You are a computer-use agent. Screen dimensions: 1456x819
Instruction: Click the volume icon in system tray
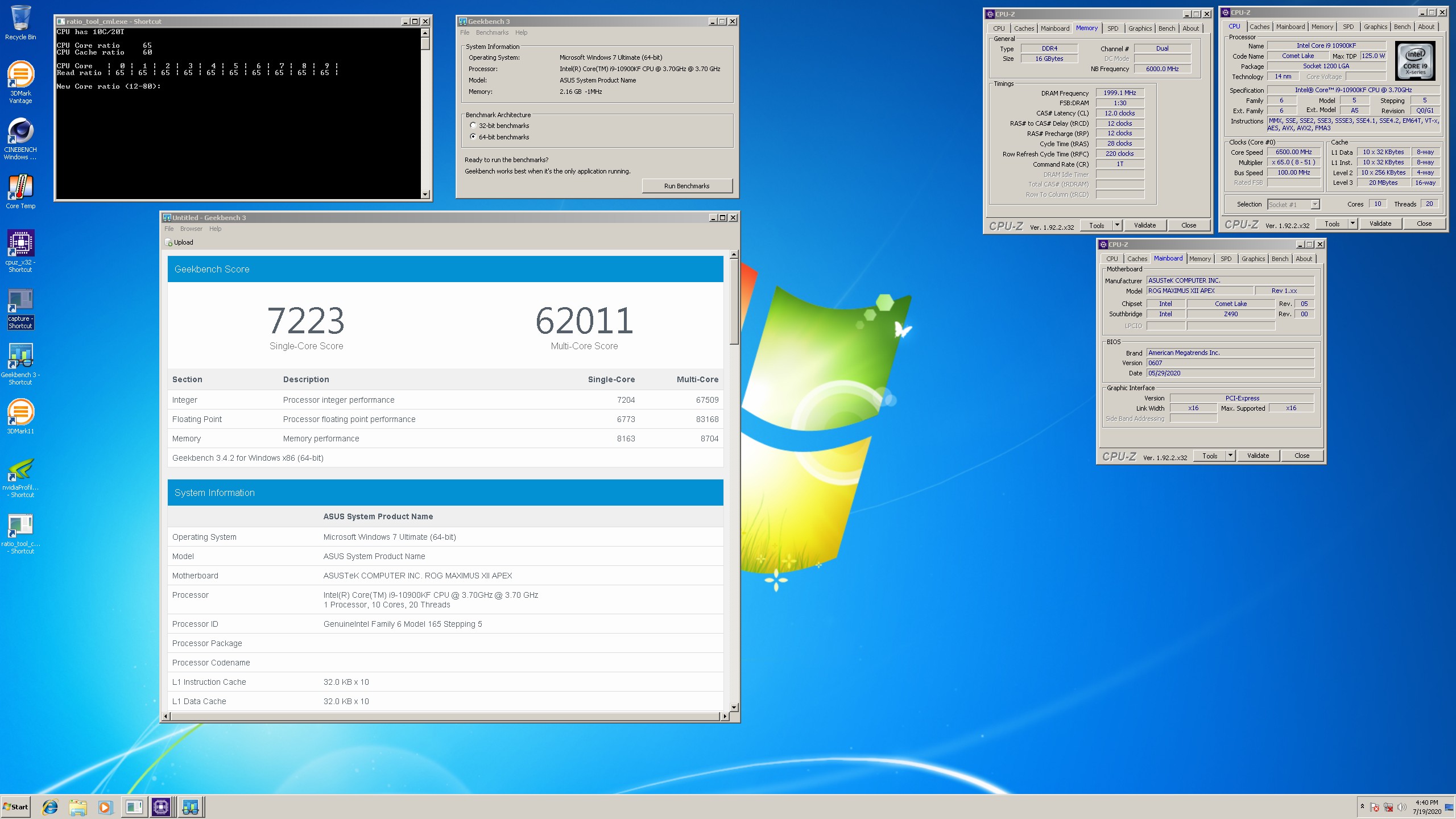click(1401, 807)
